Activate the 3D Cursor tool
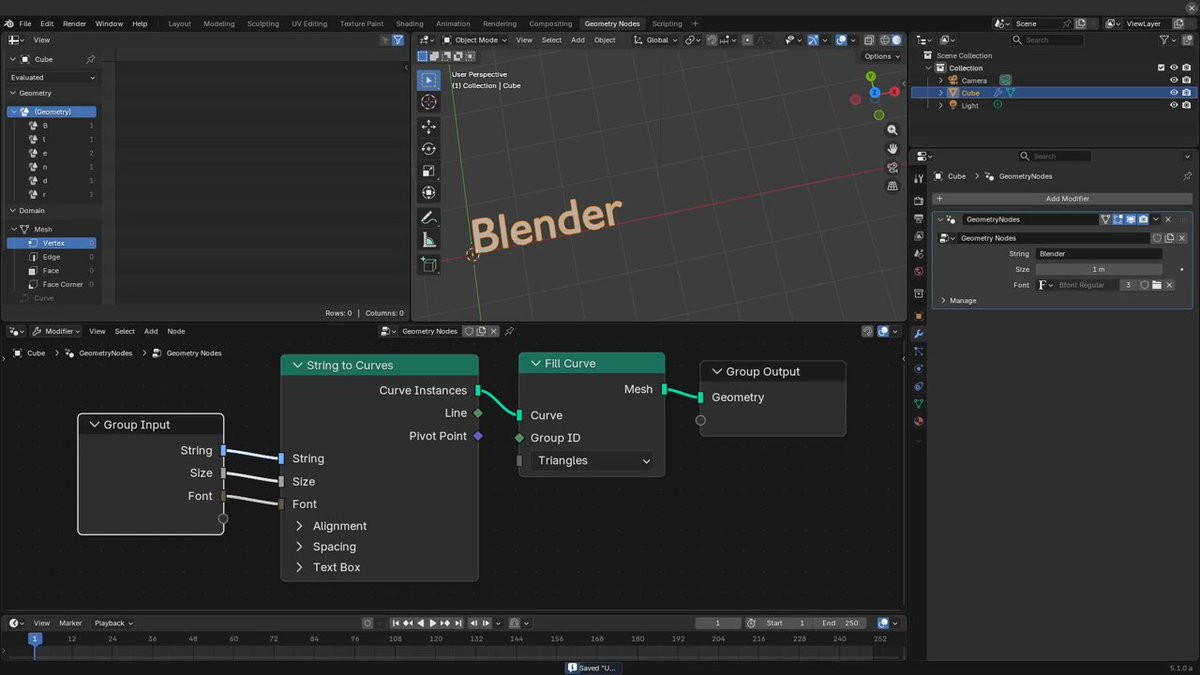The width and height of the screenshot is (1200, 675). tap(428, 102)
